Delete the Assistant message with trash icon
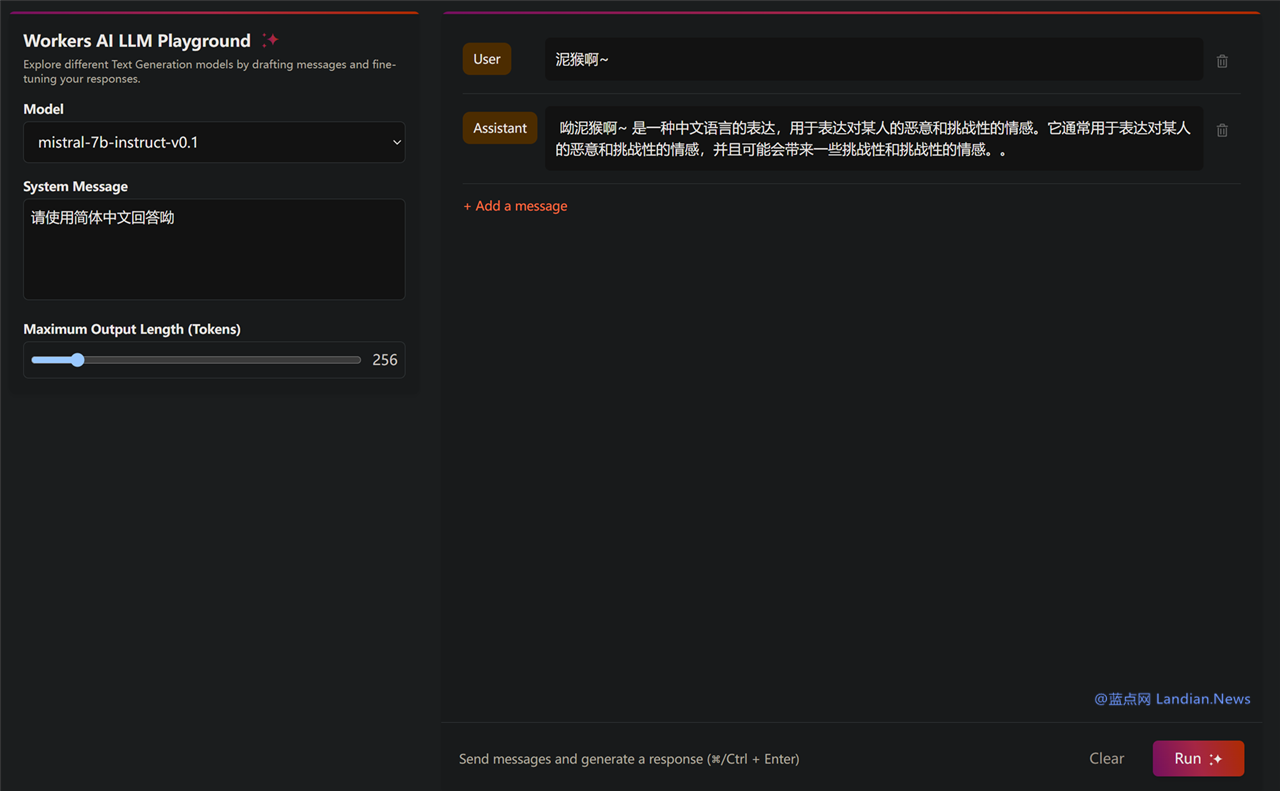Screen dimensions: 1280x791 click(1222, 130)
